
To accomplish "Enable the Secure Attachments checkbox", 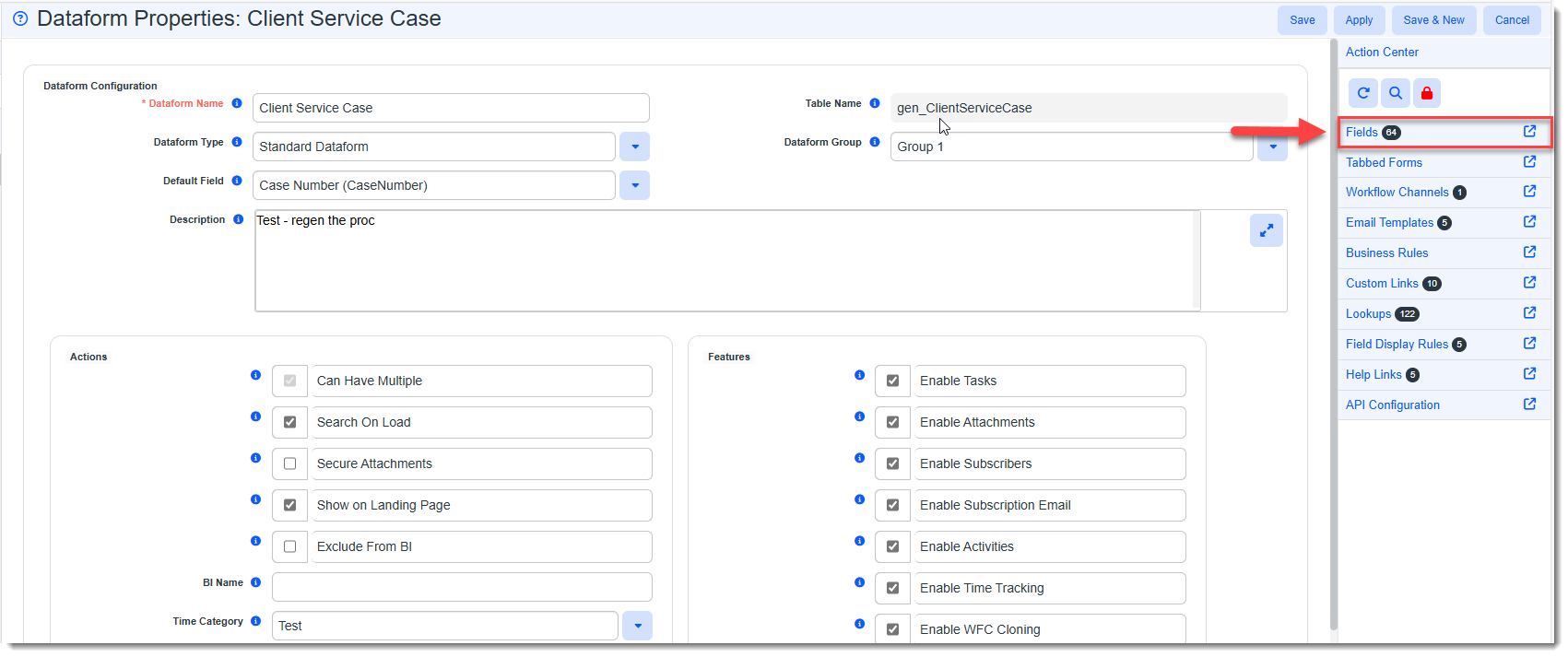I will pos(290,463).
